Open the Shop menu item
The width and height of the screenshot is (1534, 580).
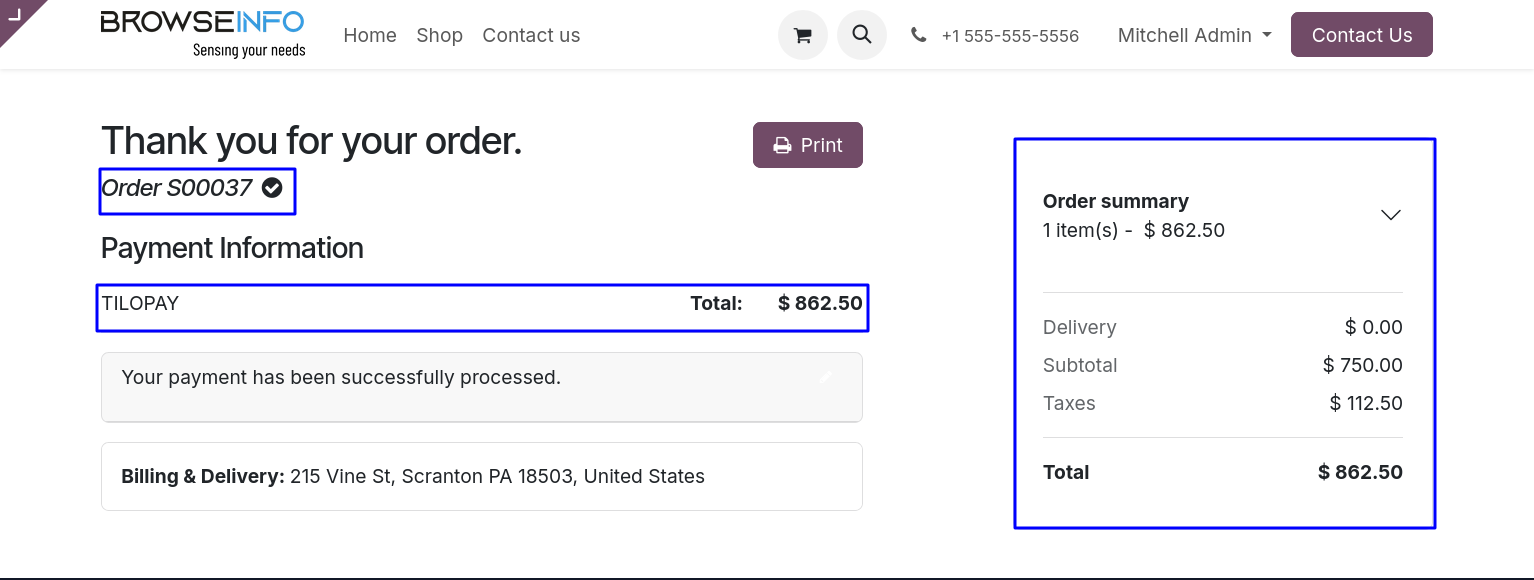[x=440, y=35]
